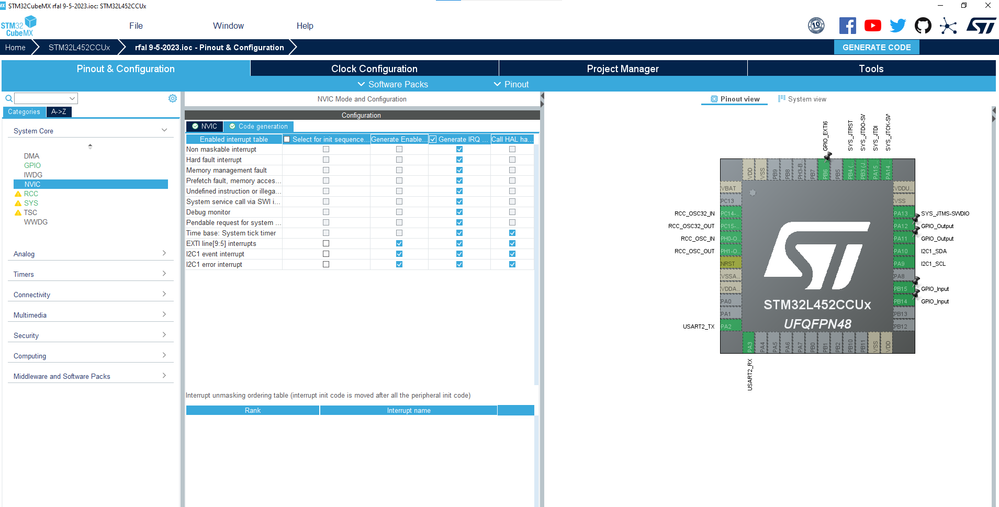Expand the Computing category
Screen dimensions: 999x507
(x=164, y=355)
